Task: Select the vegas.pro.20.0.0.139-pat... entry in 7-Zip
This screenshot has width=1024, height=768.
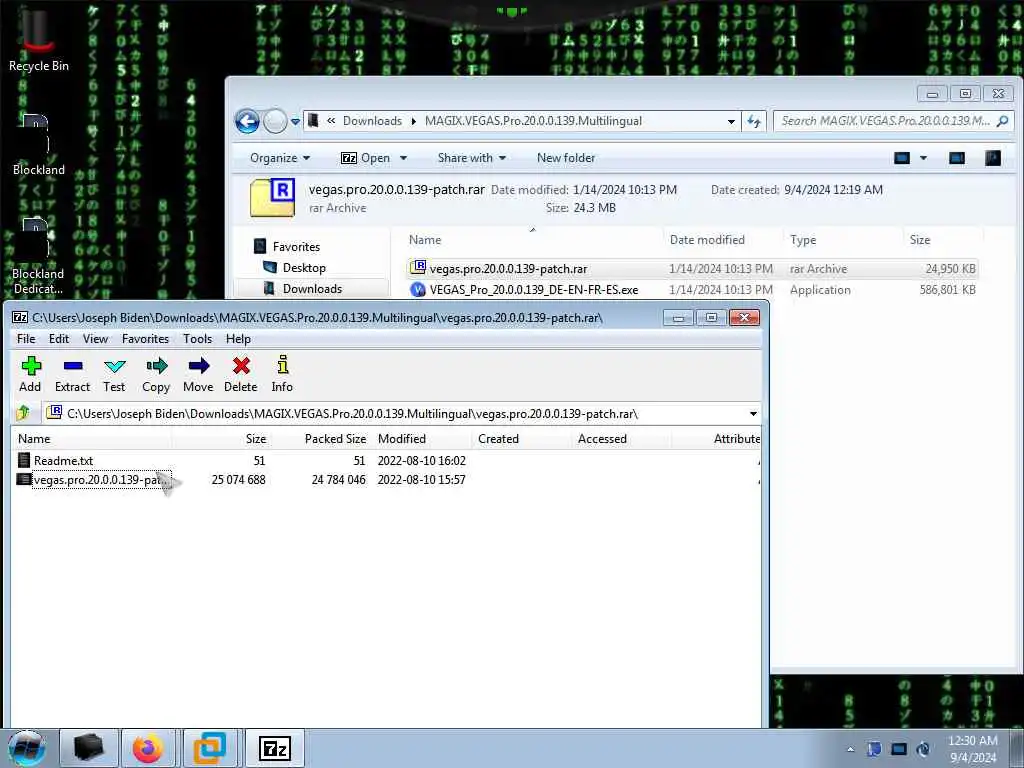Action: [93, 479]
